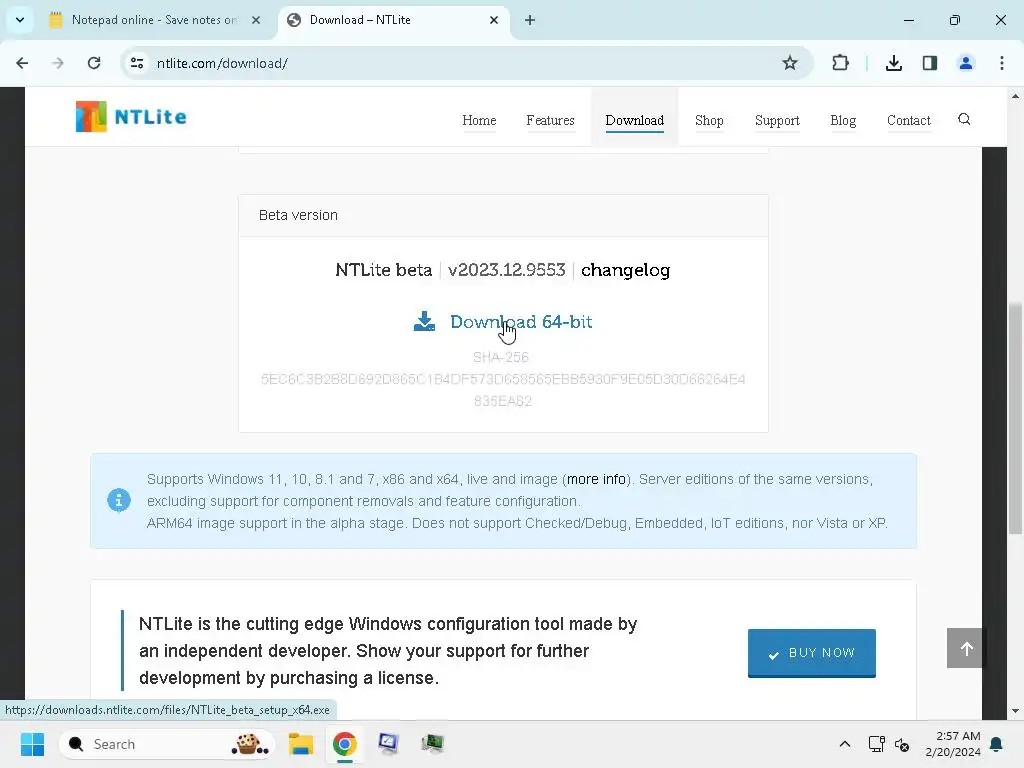Click the version text v2023.12.9553
This screenshot has height=768, width=1024.
(507, 270)
